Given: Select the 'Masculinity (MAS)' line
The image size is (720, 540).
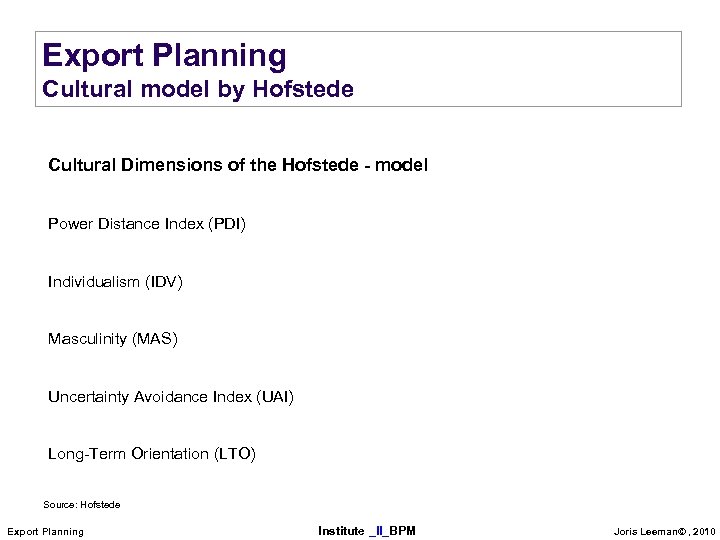Looking at the screenshot, I should [x=112, y=339].
